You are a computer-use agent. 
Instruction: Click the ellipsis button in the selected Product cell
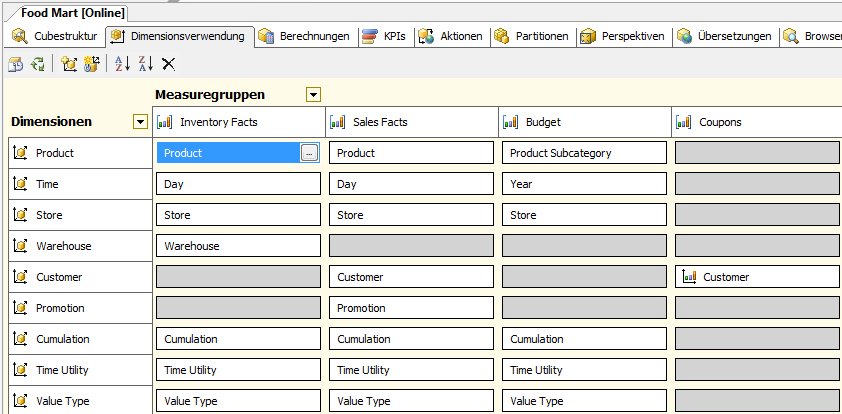309,153
